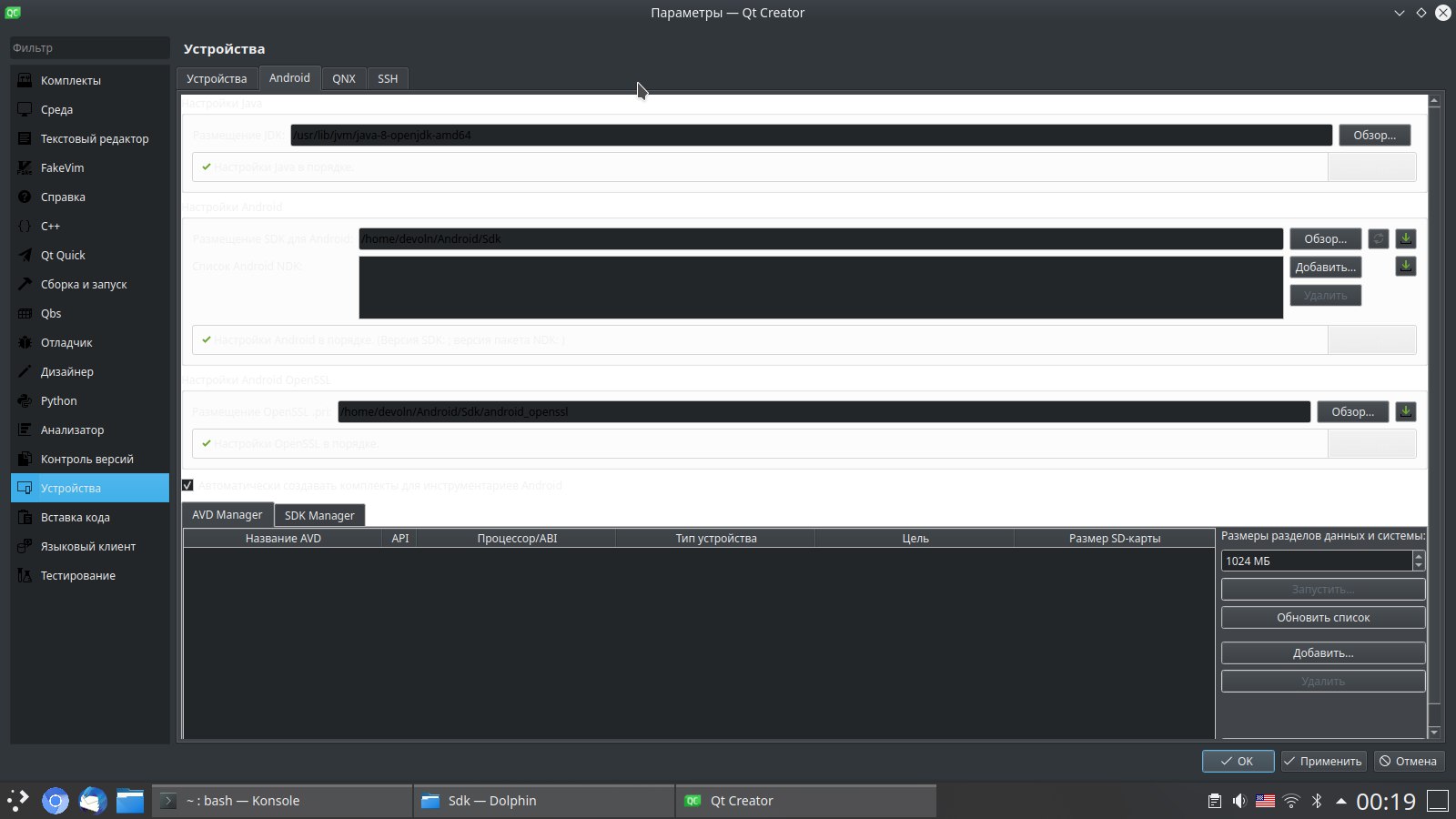Image resolution: width=1456 pixels, height=819 pixels.
Task: Switch to the SDK Manager tab
Action: (319, 515)
